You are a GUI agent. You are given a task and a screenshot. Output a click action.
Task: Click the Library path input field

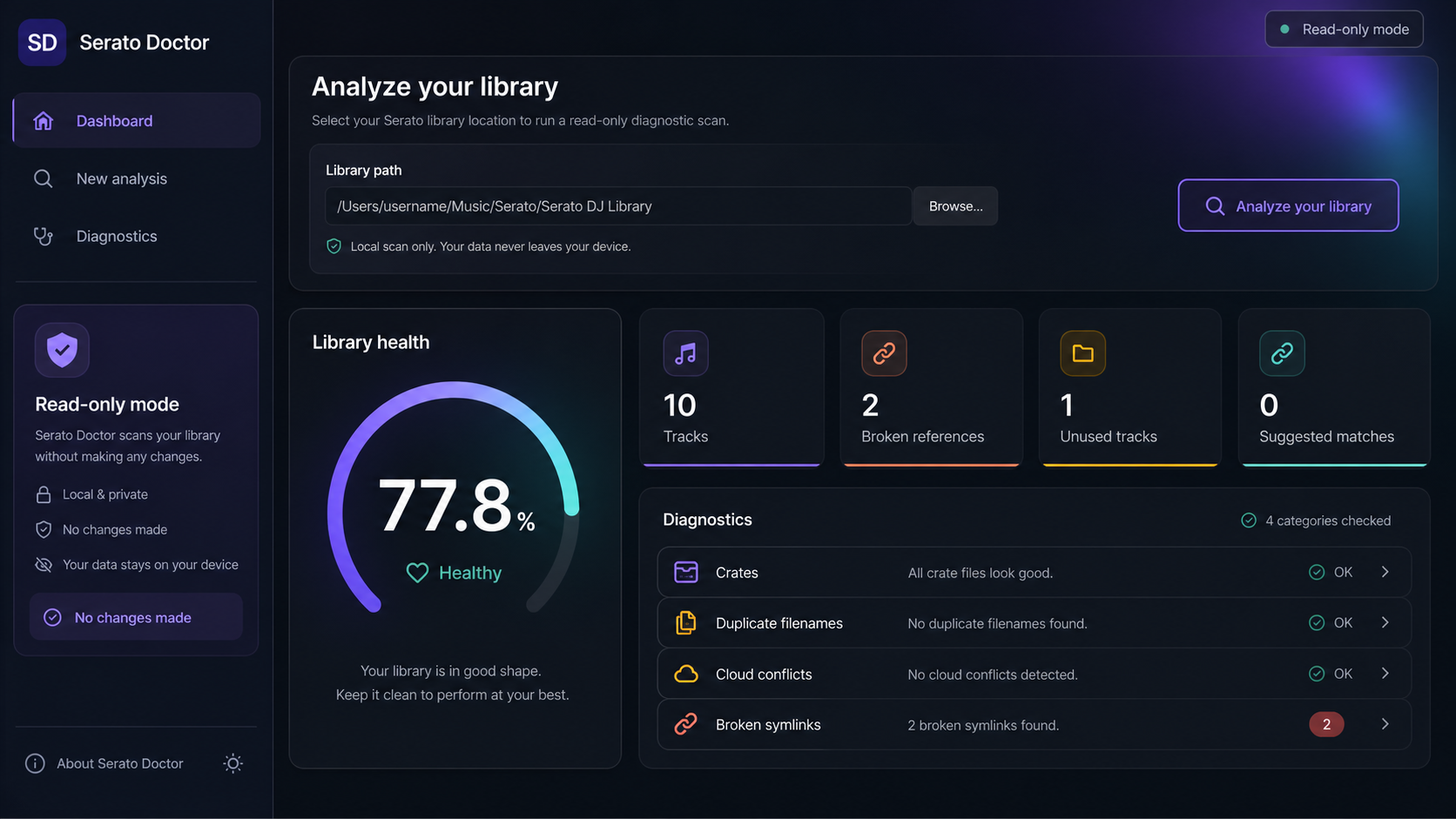pos(618,206)
